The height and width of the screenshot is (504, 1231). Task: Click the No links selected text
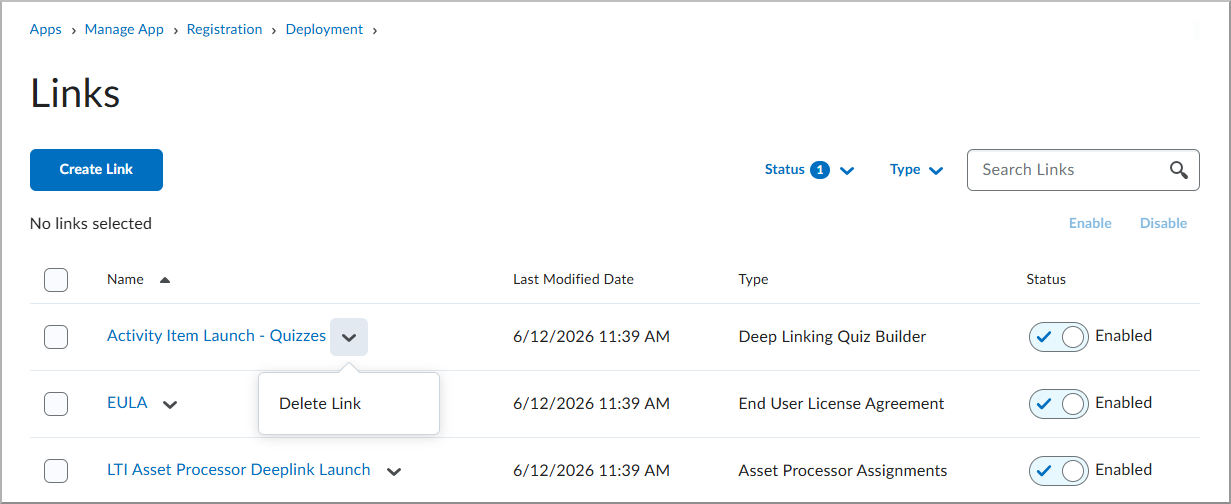point(91,223)
